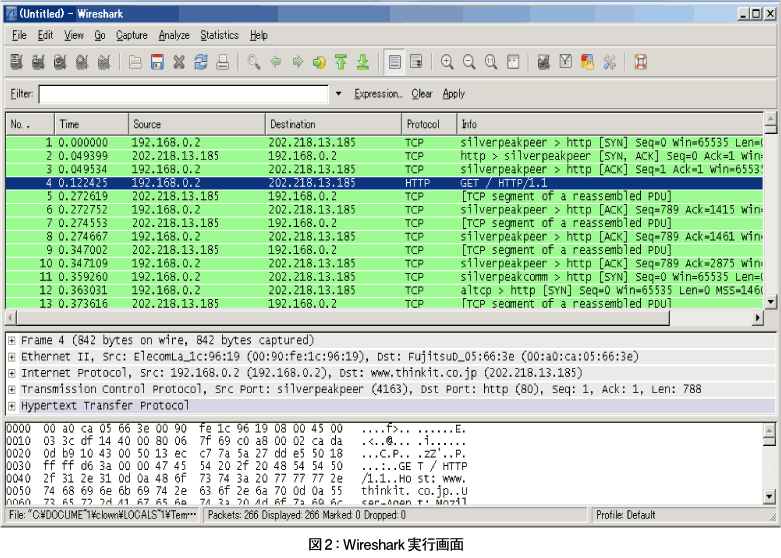Open the Analyze menu
The height and width of the screenshot is (558, 781).
click(174, 35)
